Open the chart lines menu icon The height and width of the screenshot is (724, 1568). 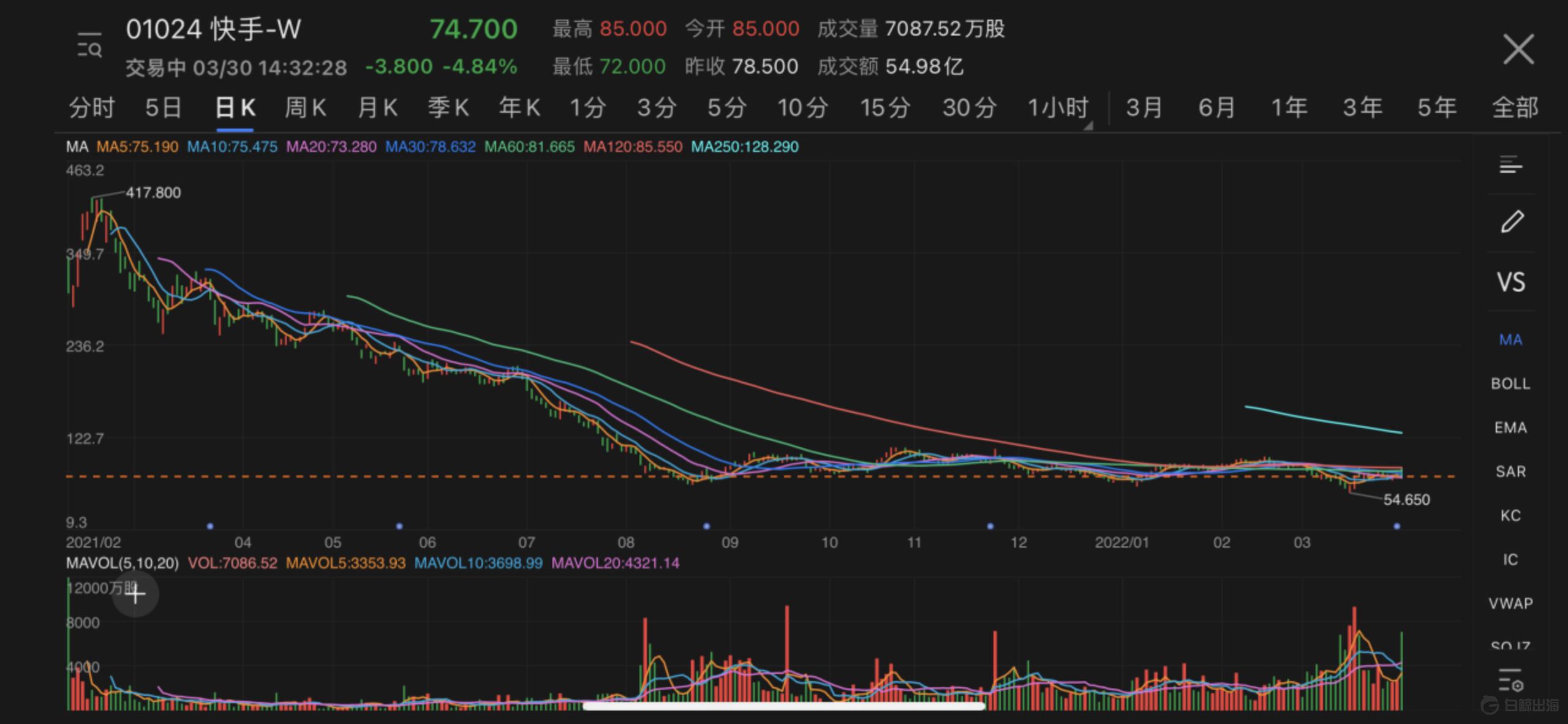[1510, 165]
